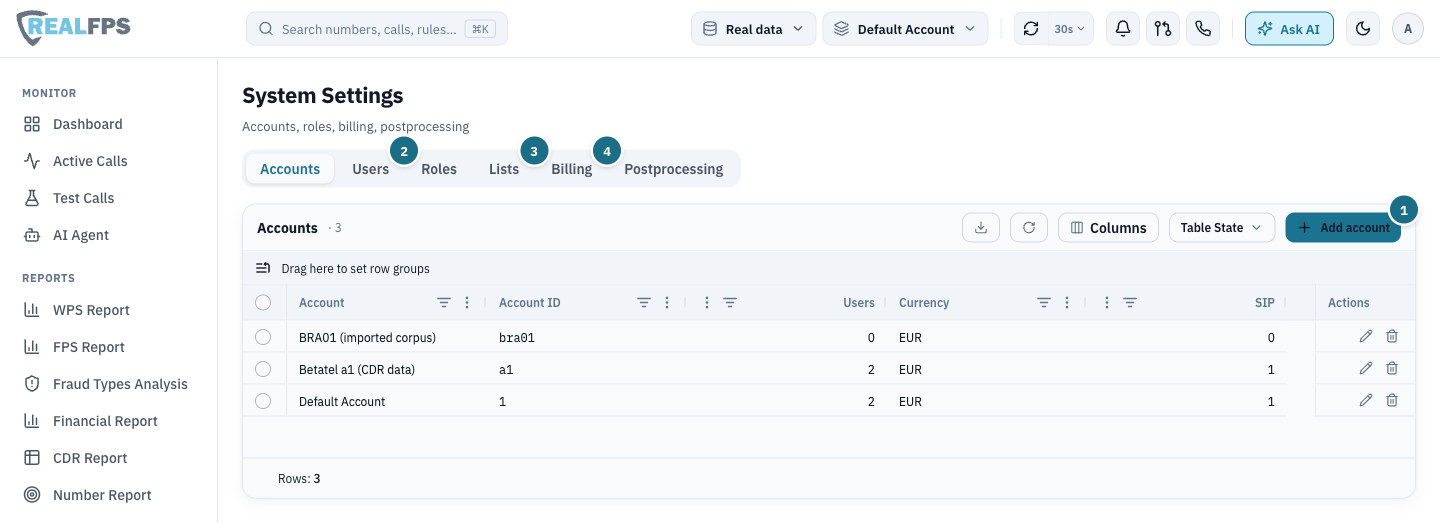Click the routing branches icon in top bar
Viewport: 1440px width, 523px height.
[x=1163, y=29]
